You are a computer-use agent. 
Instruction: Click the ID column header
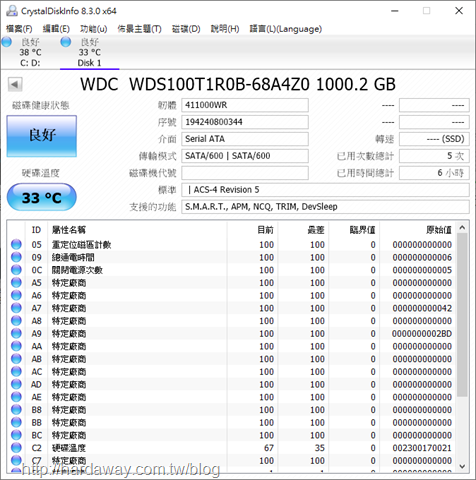36,230
